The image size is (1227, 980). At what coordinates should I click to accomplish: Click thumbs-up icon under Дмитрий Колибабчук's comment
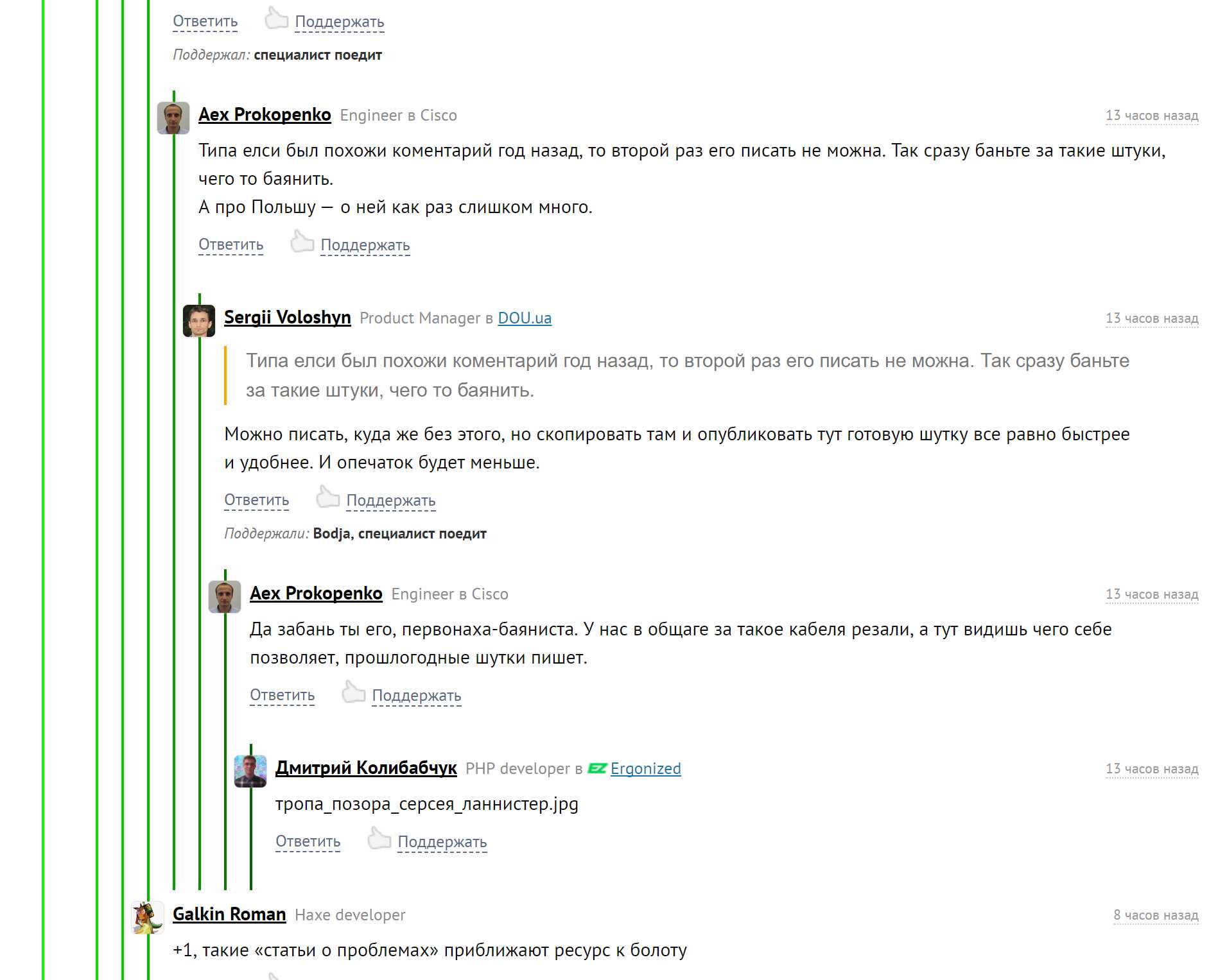[379, 839]
